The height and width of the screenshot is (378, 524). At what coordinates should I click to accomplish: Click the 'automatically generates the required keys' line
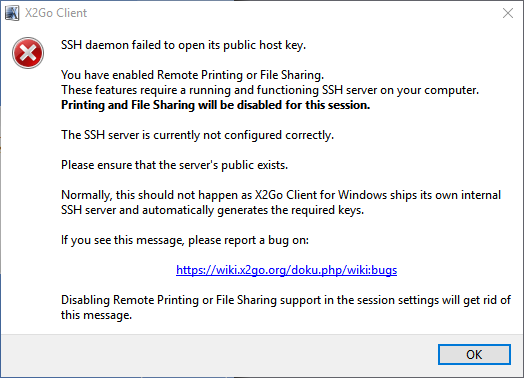coord(213,210)
